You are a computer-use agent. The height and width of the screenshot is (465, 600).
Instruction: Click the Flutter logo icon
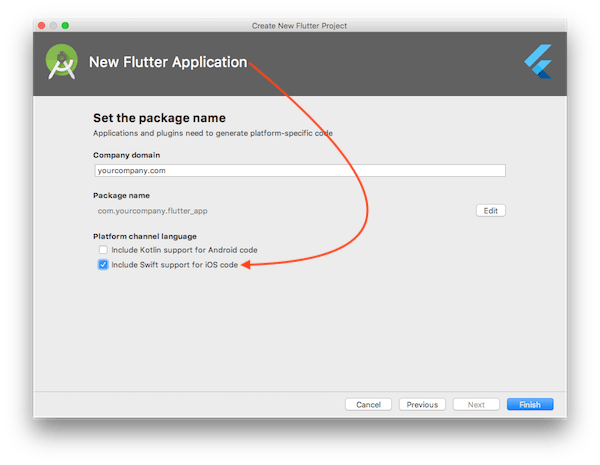pyautogui.click(x=538, y=62)
